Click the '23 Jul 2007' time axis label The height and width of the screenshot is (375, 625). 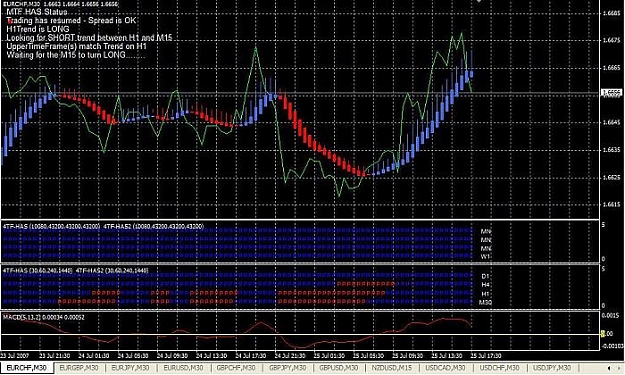[14, 355]
